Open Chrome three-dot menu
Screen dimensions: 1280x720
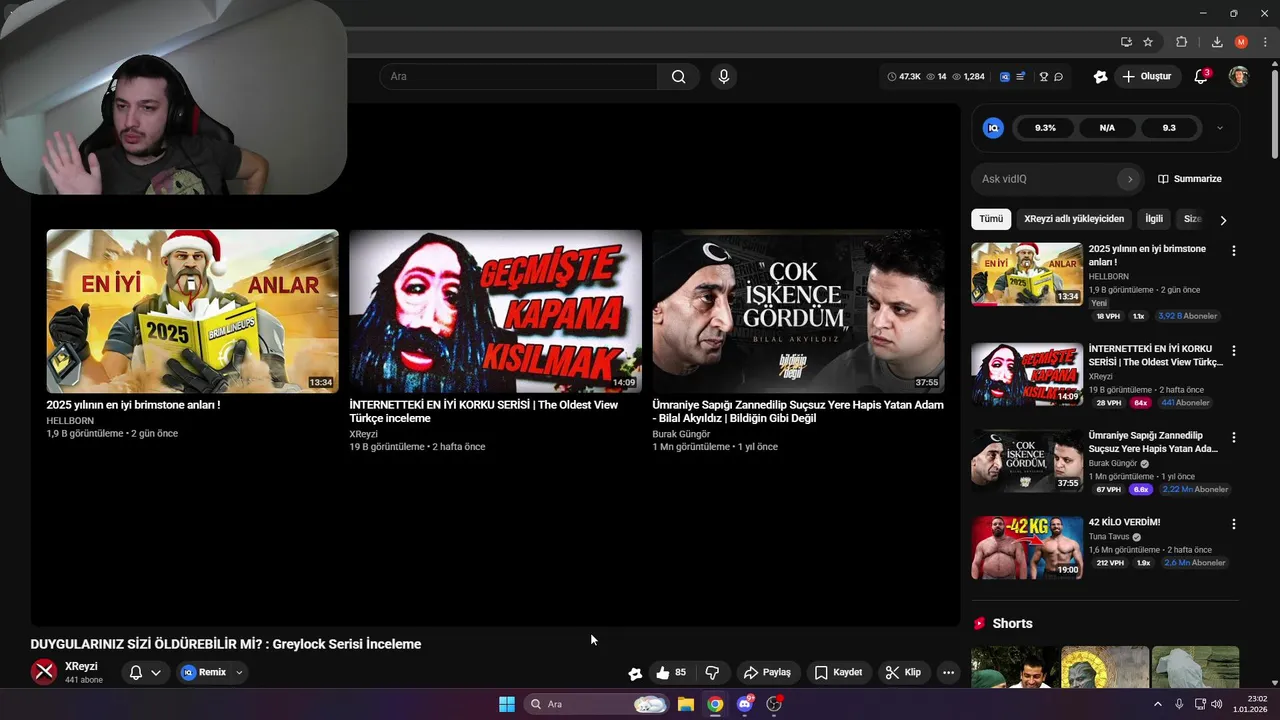(x=1266, y=42)
